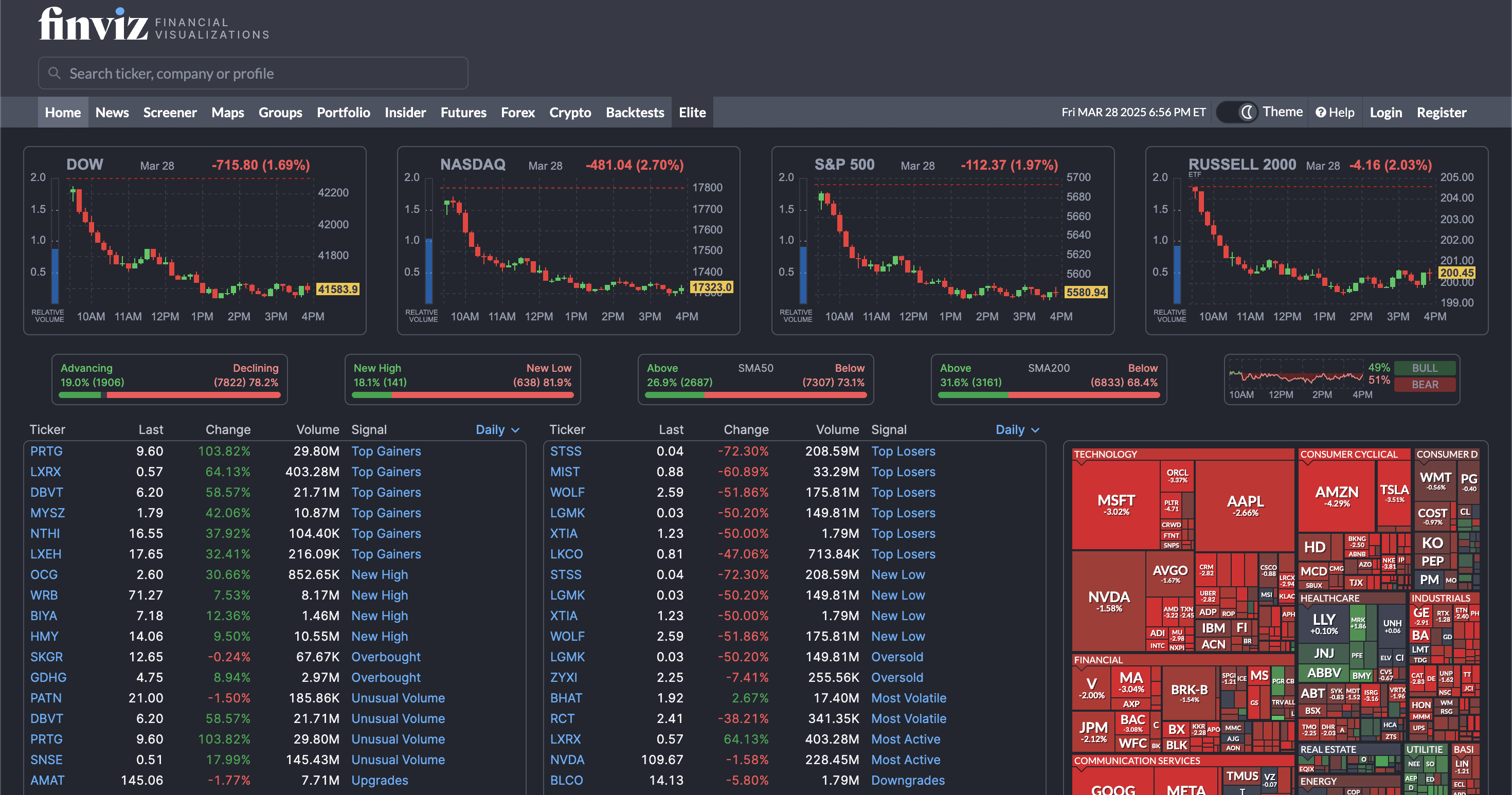
Task: Click the AMZN heatmap tile
Action: [1337, 496]
